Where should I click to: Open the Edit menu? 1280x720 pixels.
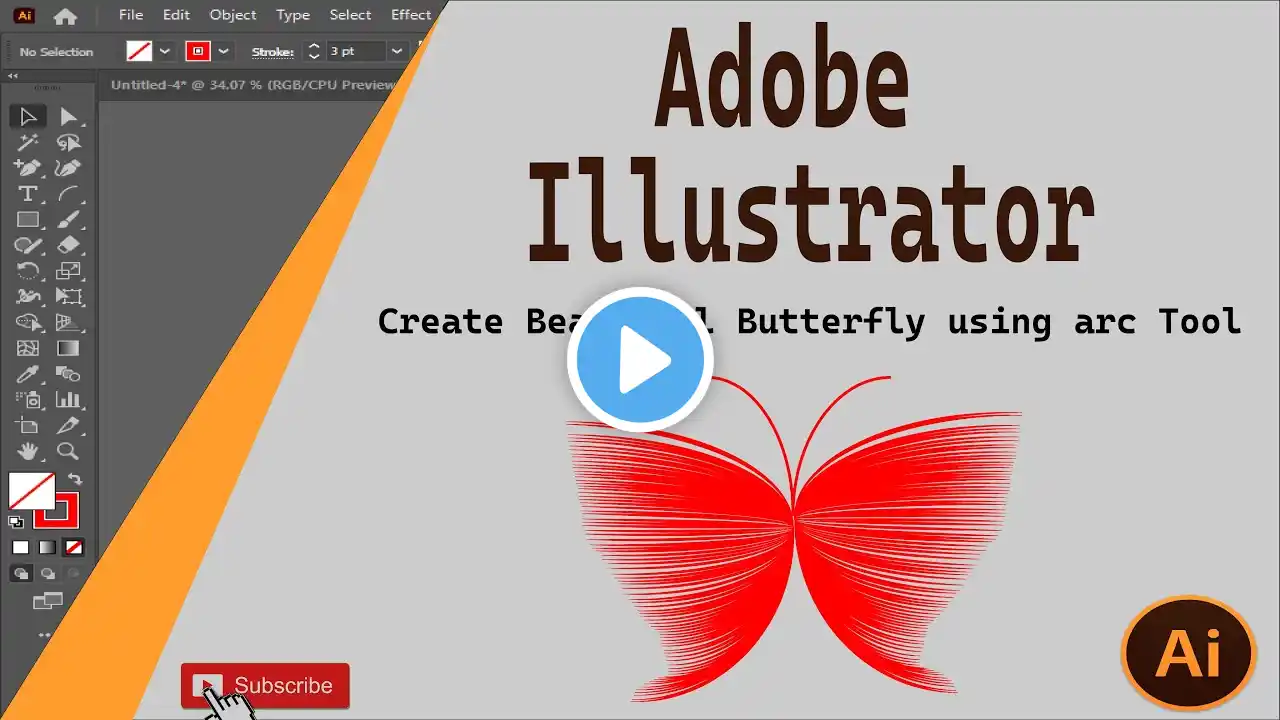coord(176,15)
